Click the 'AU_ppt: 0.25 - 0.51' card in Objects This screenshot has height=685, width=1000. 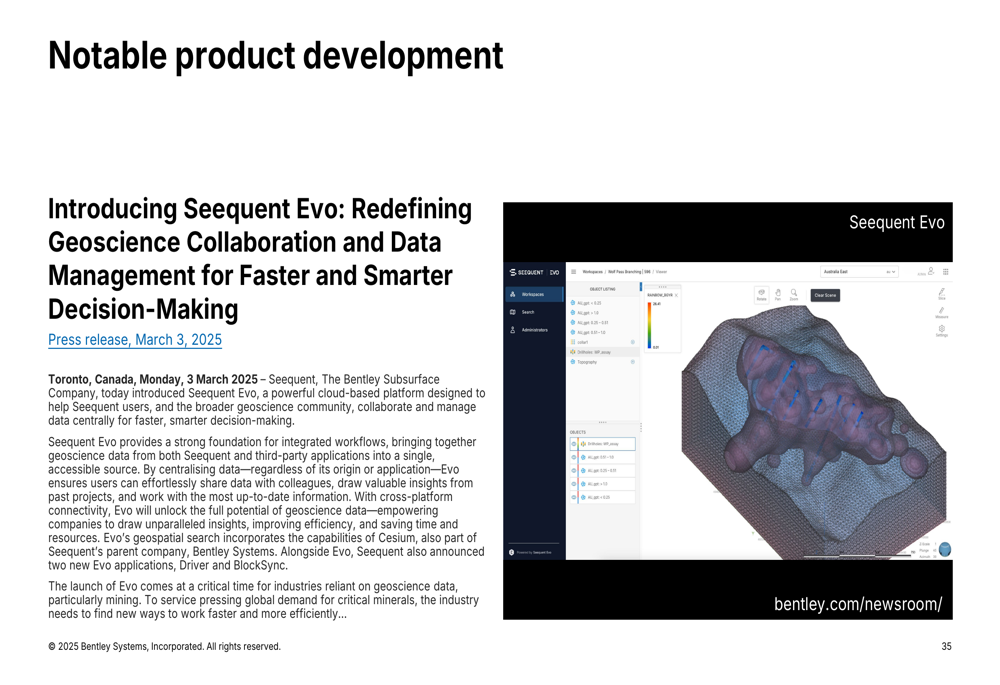tap(603, 471)
